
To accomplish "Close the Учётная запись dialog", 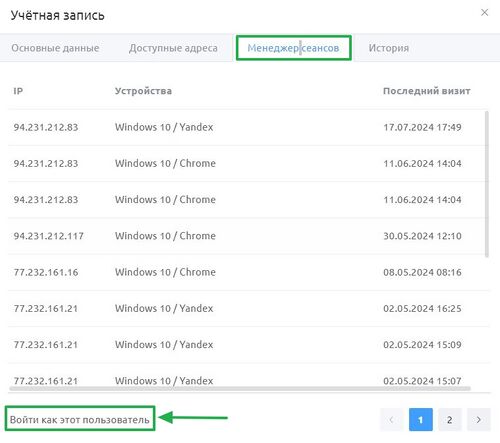I will tap(484, 13).
